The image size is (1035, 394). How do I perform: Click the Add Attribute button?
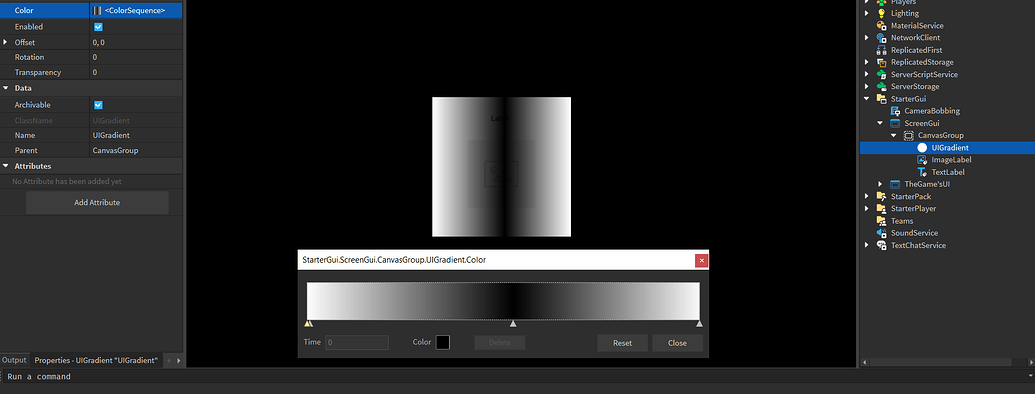pyautogui.click(x=97, y=203)
